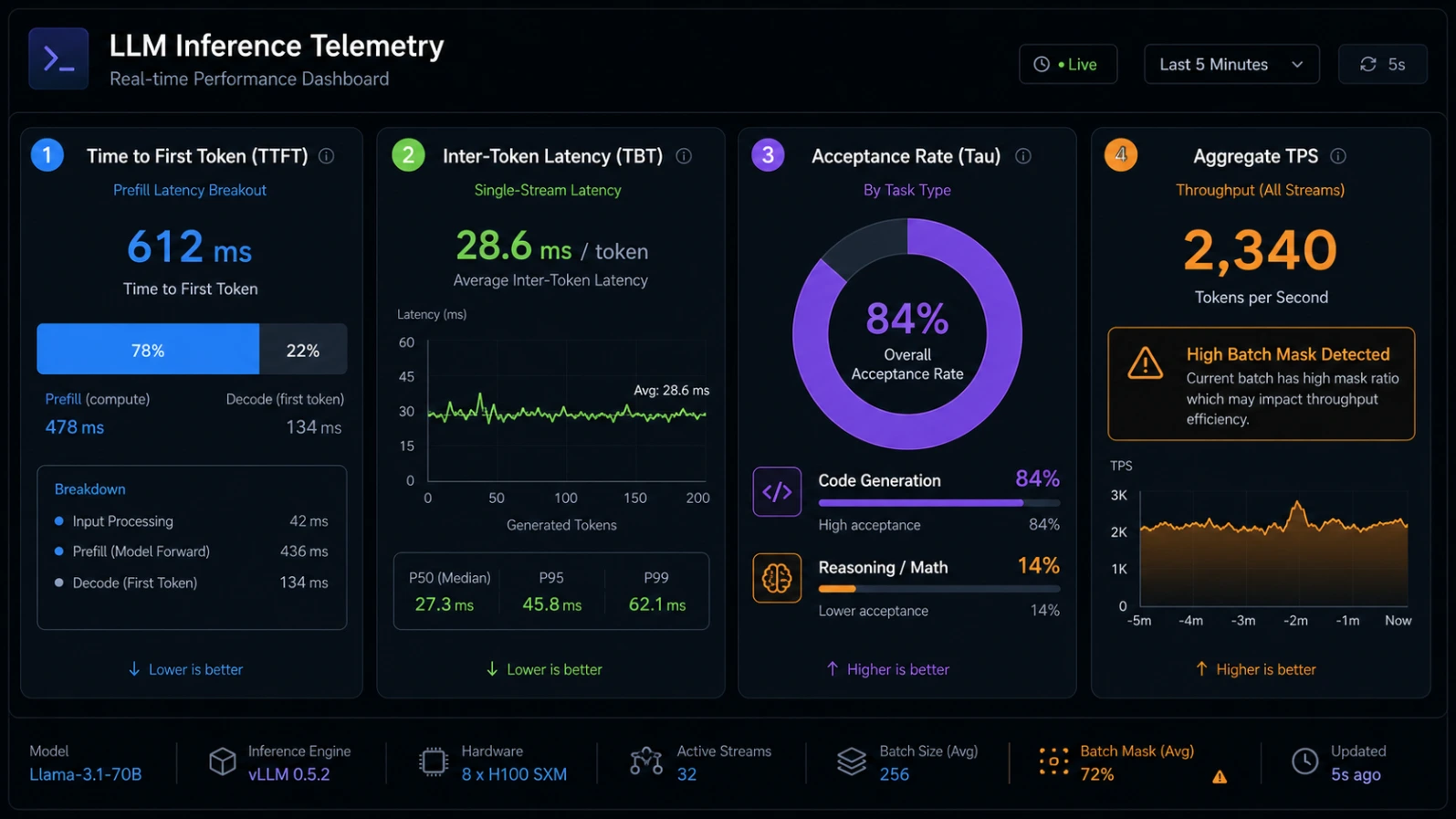Screen dimensions: 1456x819
Task: Click the Batch Mask warning triangle
Action: [x=1220, y=777]
